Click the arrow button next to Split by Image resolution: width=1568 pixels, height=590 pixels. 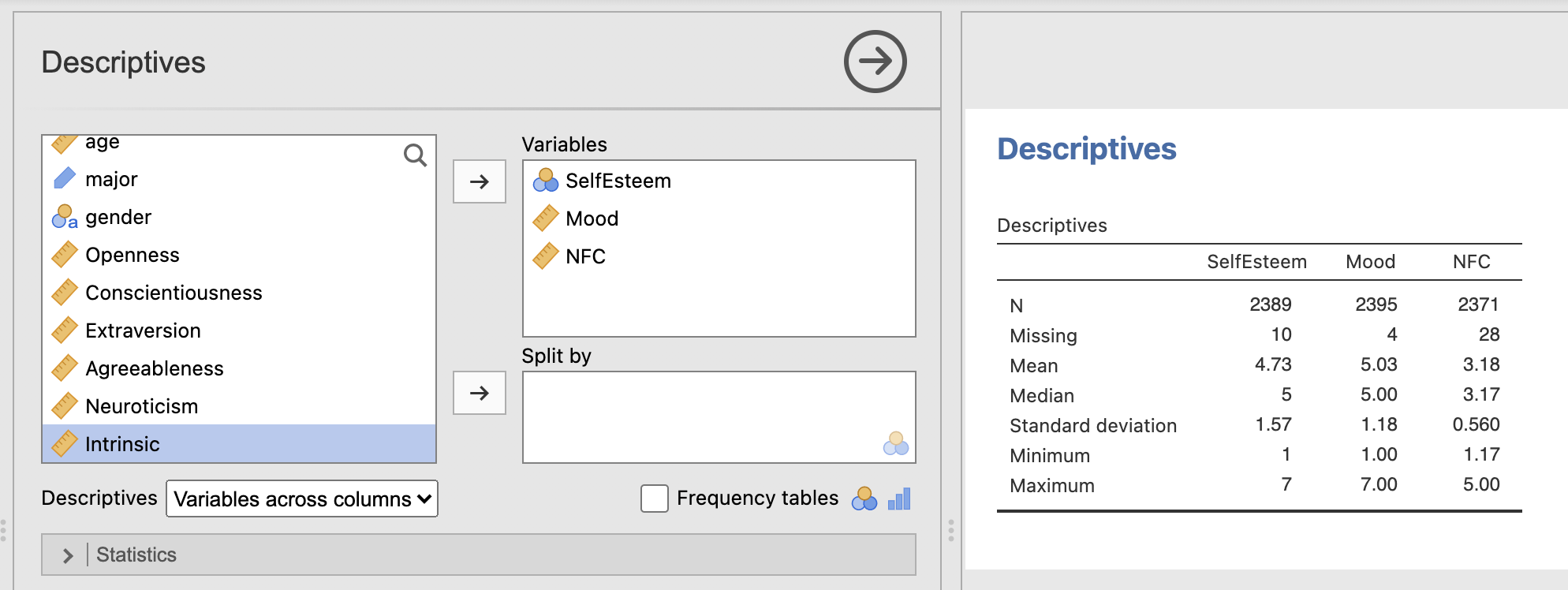[x=480, y=393]
